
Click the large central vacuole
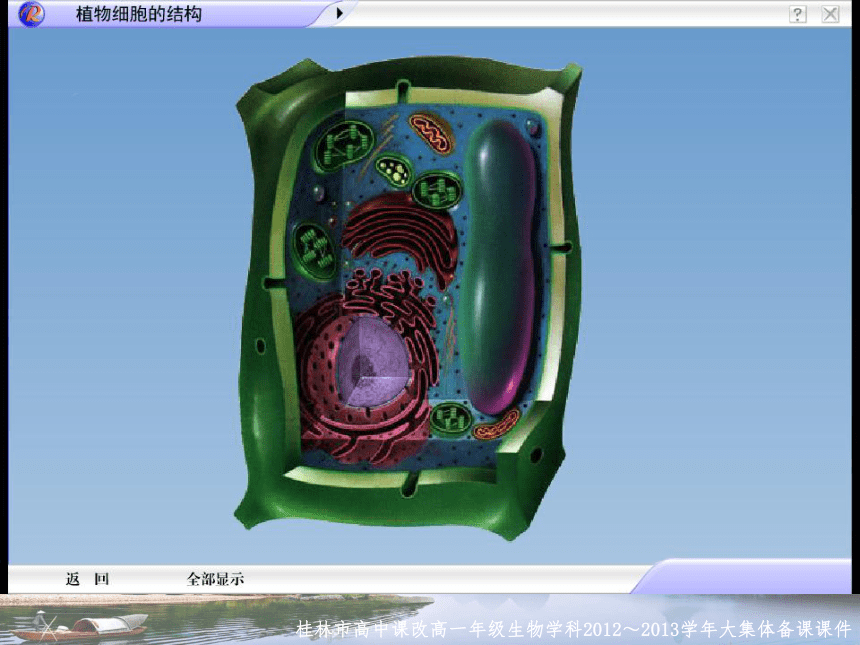(x=498, y=267)
